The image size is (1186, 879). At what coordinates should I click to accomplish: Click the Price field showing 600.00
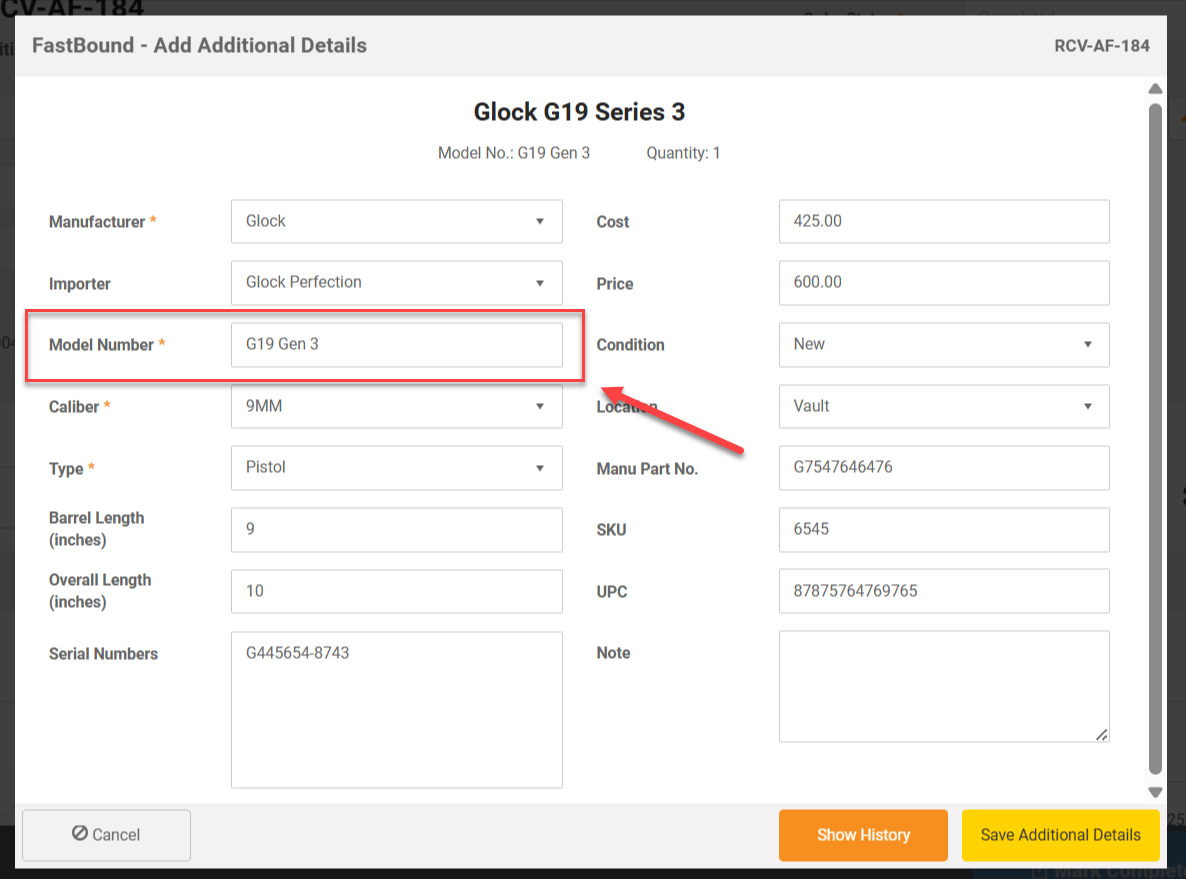[x=944, y=283]
